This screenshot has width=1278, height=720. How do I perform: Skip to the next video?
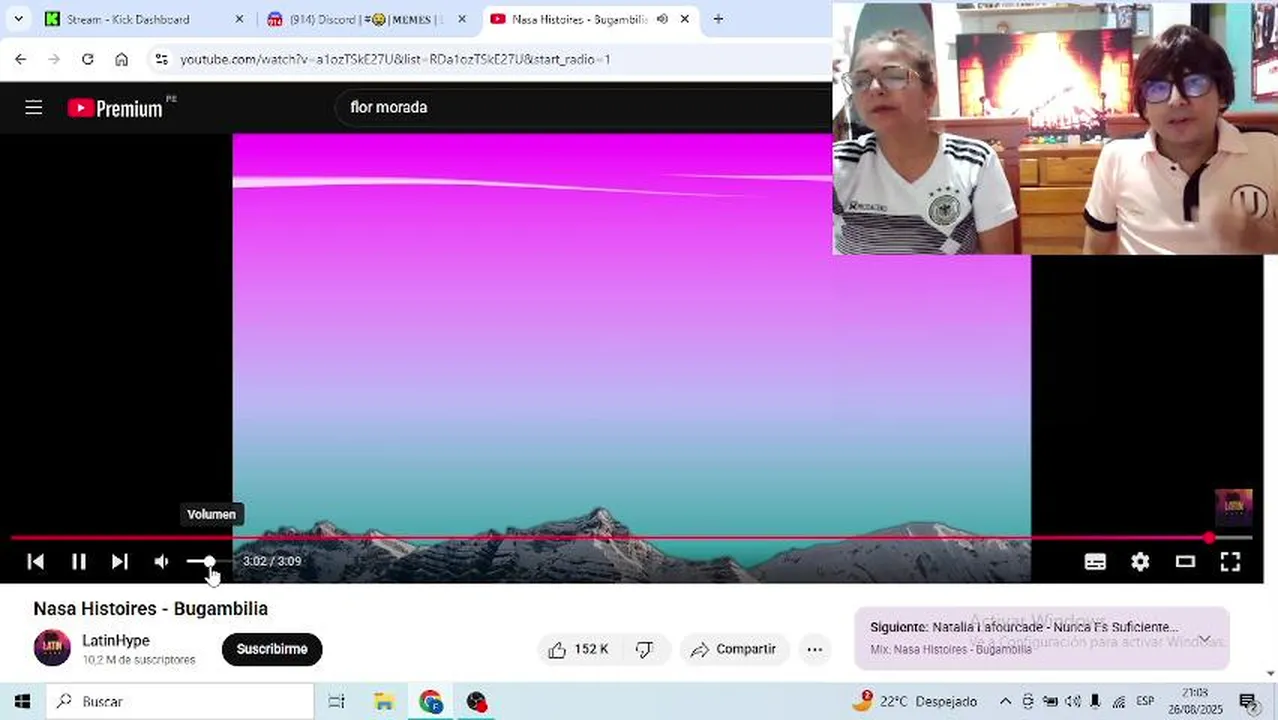120,561
